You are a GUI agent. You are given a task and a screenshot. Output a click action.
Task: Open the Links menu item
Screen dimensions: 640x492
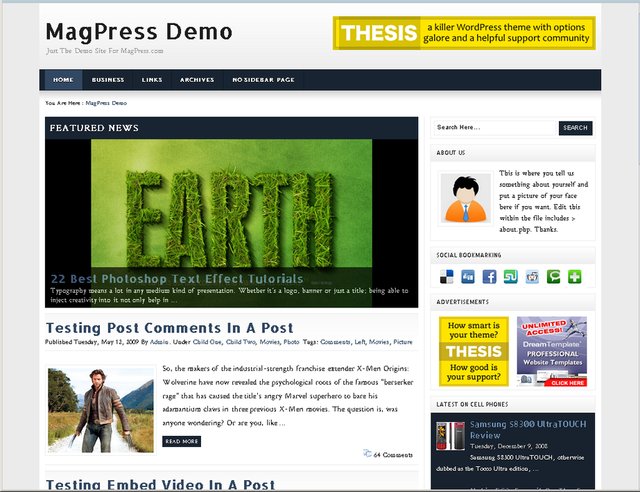coord(152,80)
